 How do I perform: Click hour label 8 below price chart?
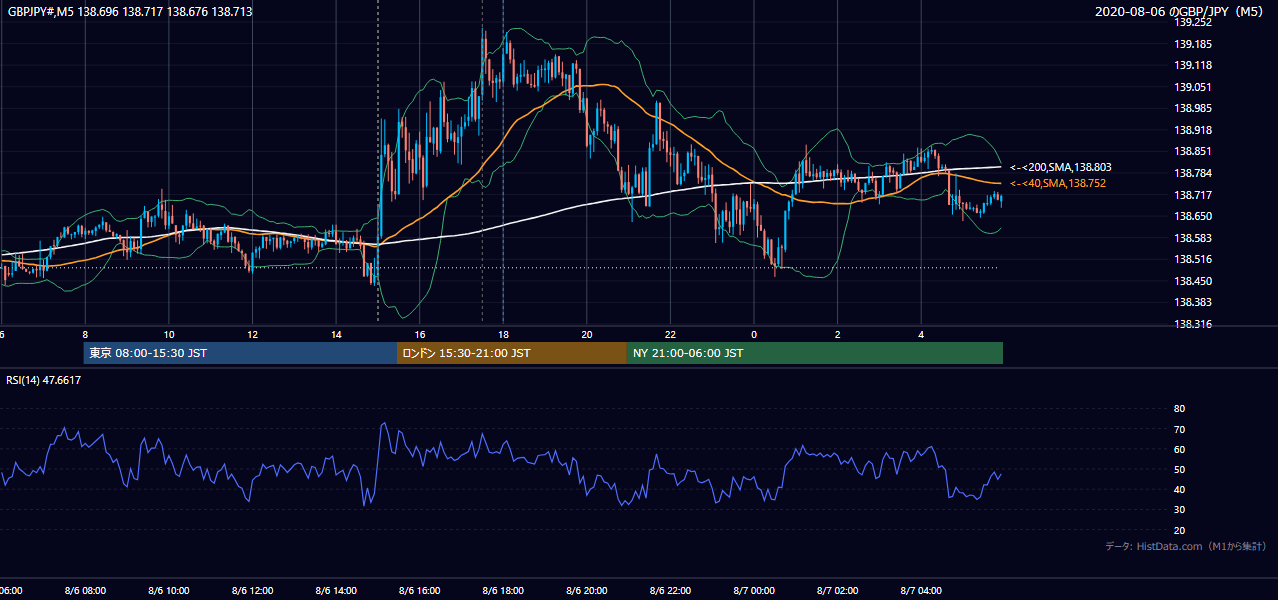pos(85,335)
